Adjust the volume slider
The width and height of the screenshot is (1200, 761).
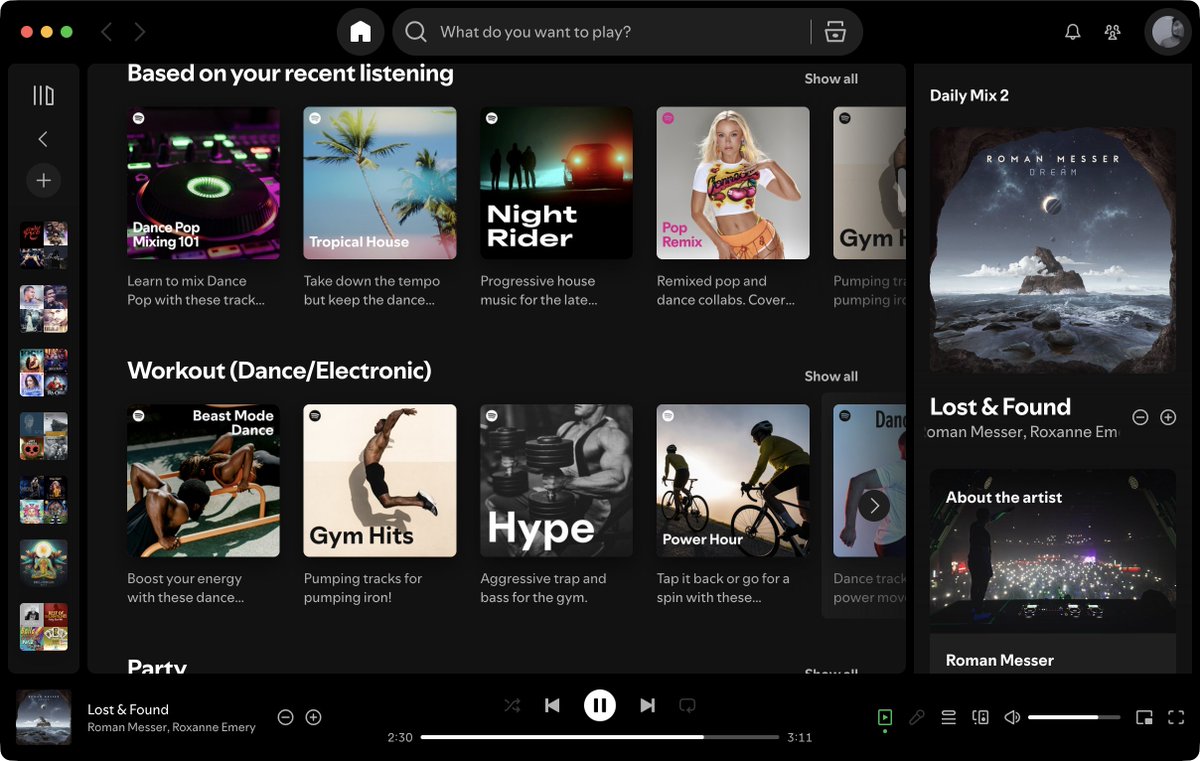tap(1074, 717)
